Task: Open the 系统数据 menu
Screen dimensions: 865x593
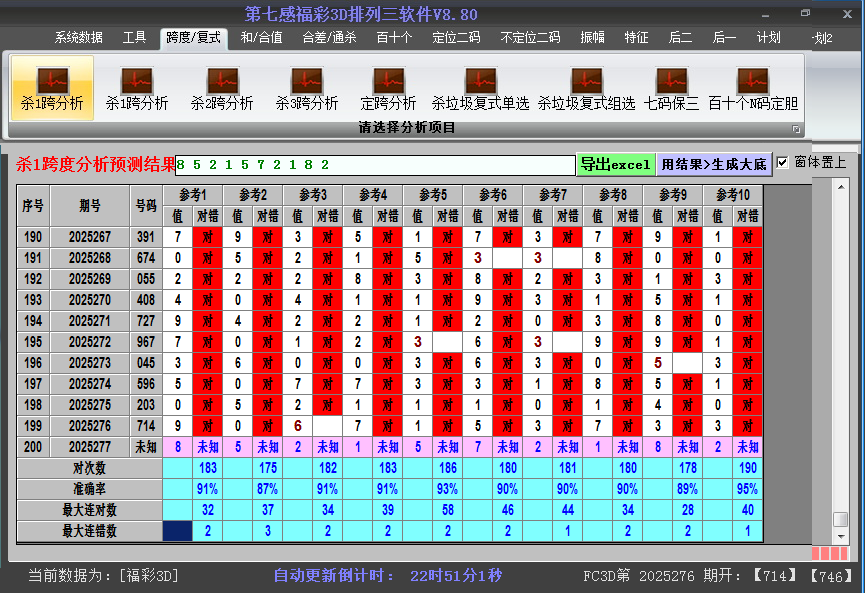Action: pyautogui.click(x=78, y=37)
